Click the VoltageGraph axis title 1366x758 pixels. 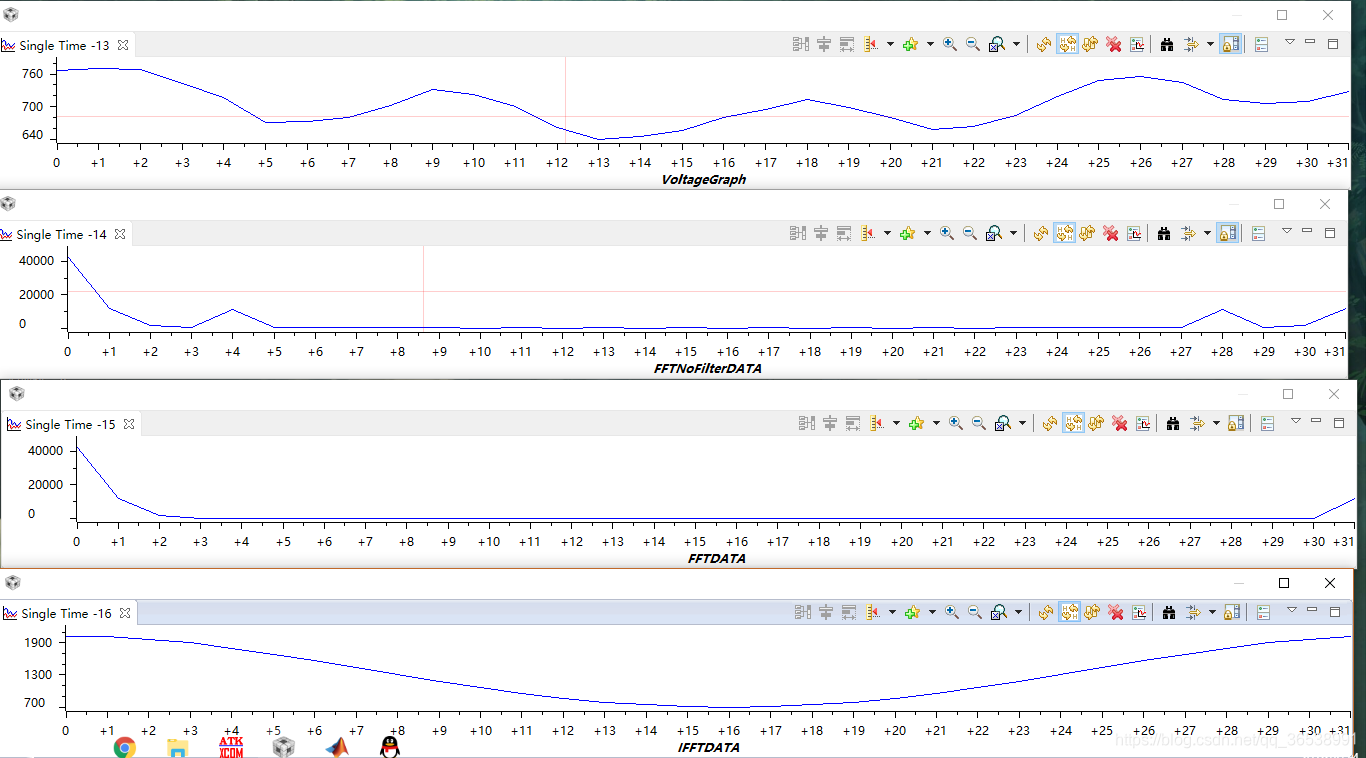[704, 180]
